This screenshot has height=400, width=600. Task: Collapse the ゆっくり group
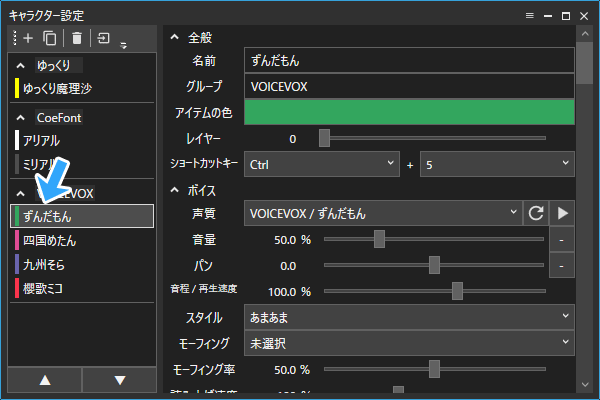coord(21,66)
